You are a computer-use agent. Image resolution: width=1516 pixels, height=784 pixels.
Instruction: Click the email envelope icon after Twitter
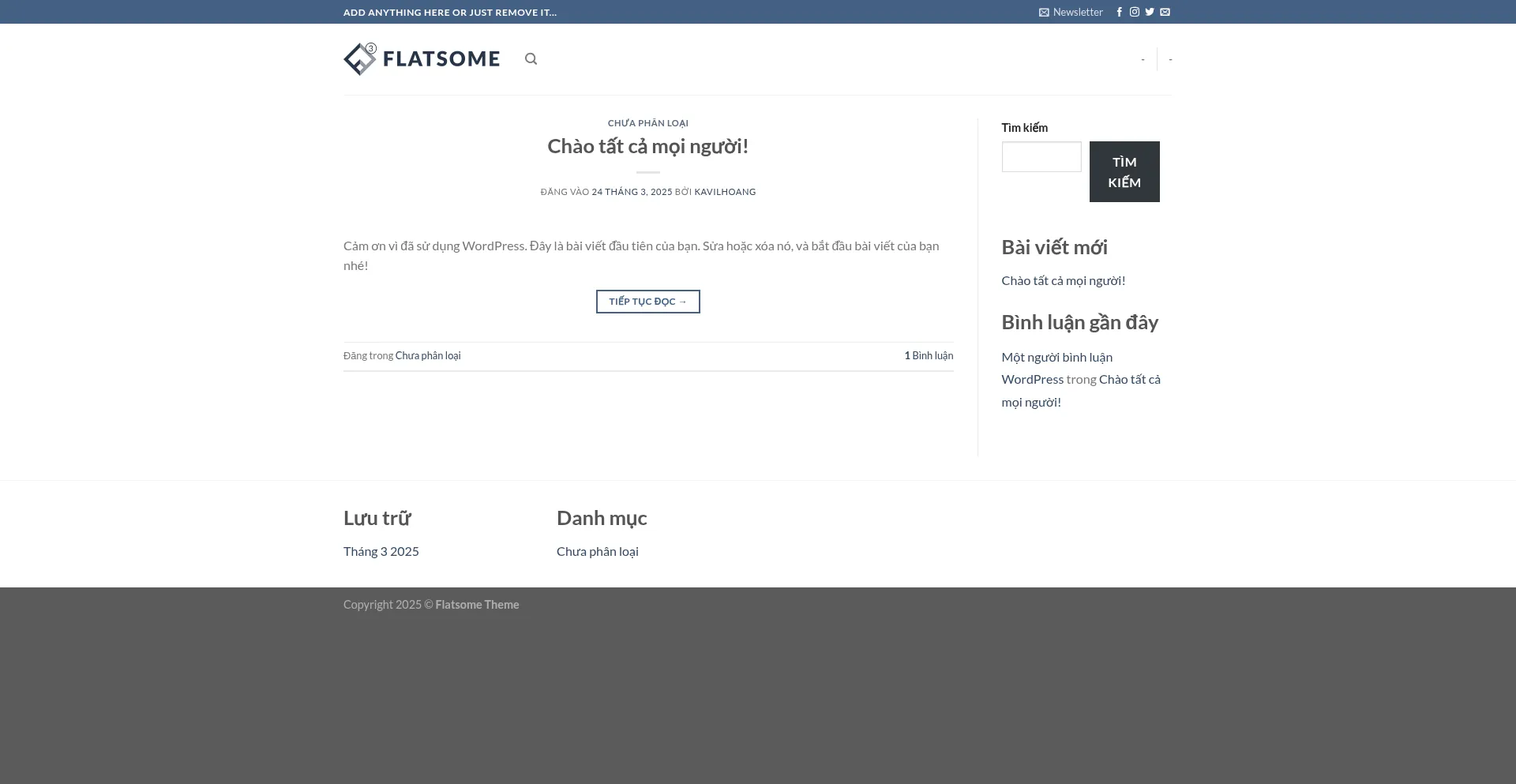(x=1165, y=12)
